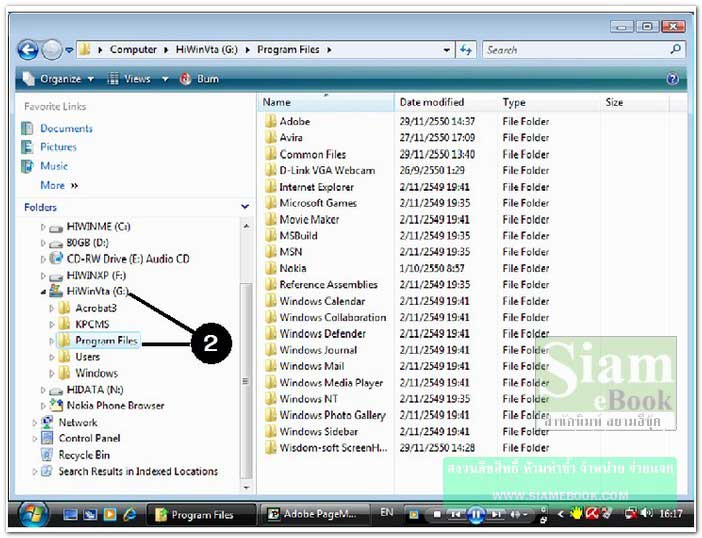
Task: Click More favorite links
Action: click(x=59, y=185)
